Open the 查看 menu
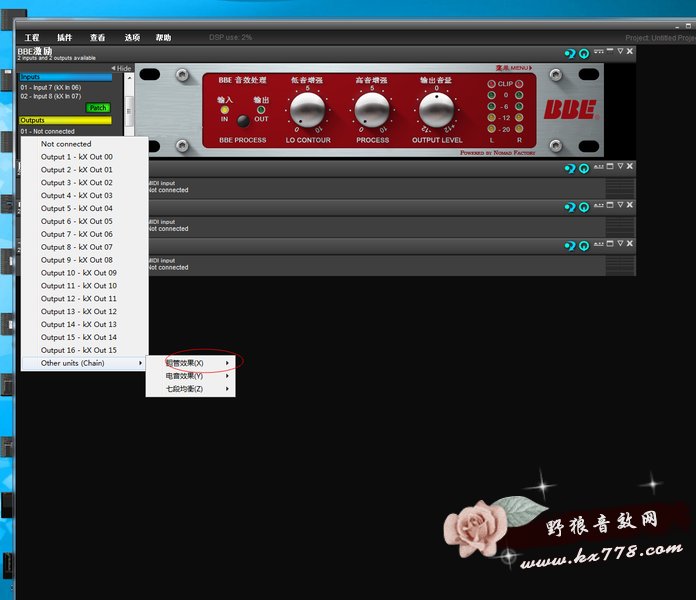 (x=98, y=38)
